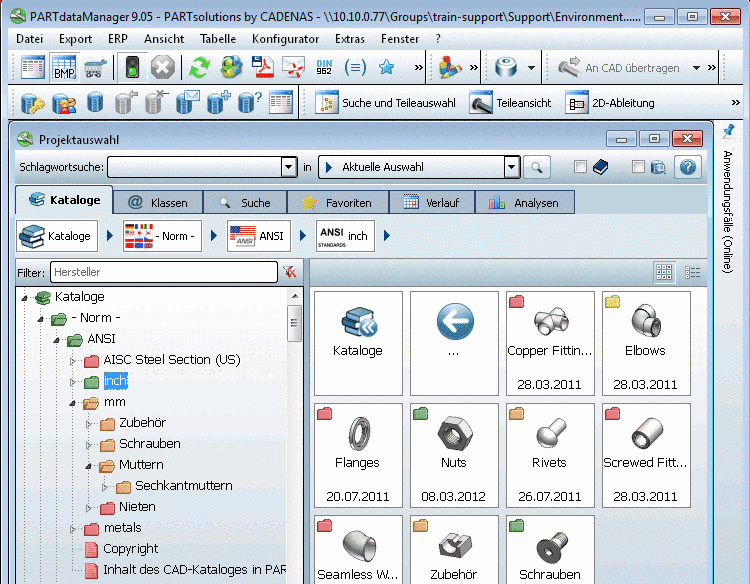
Task: Open the Schlagwortsuche dropdown arrow
Action: pos(288,167)
